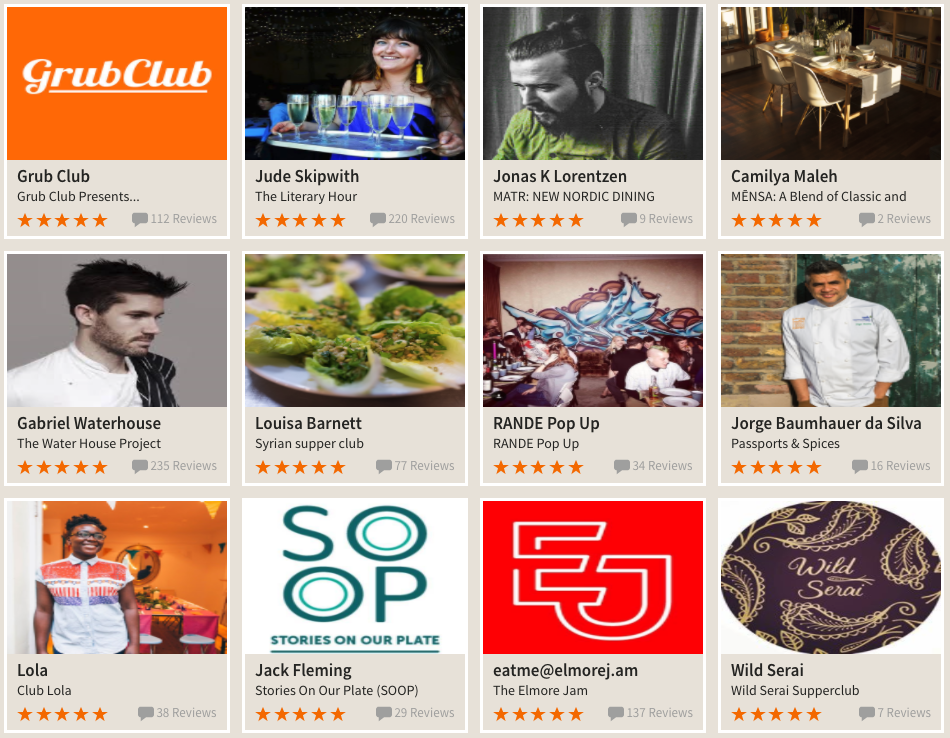950x738 pixels.
Task: Open the SOOP Stories On Our Plate logo
Action: [355, 577]
